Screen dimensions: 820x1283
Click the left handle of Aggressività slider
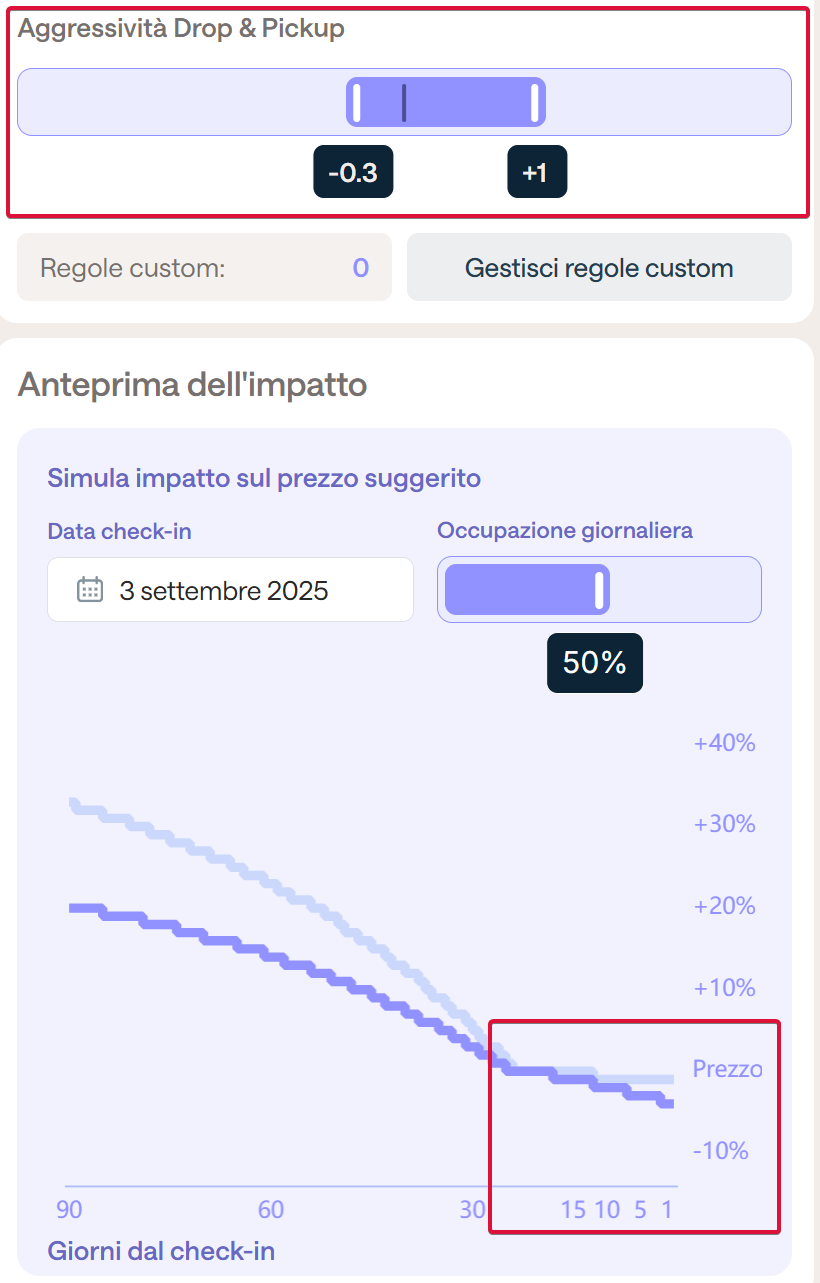(x=357, y=103)
